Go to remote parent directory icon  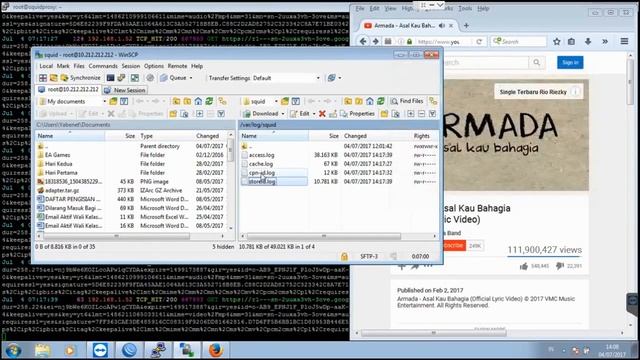pyautogui.click(x=348, y=101)
